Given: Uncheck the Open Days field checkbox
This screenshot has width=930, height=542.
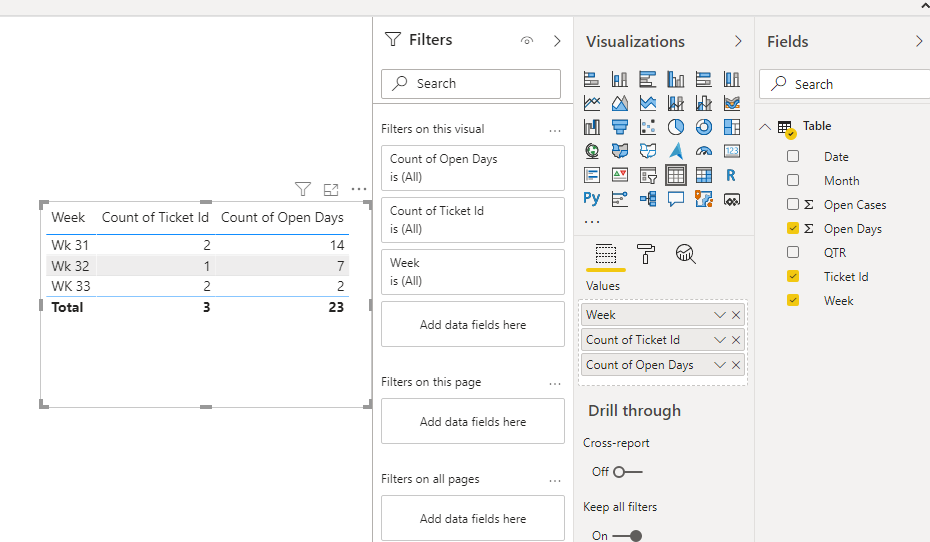Looking at the screenshot, I should pyautogui.click(x=793, y=228).
